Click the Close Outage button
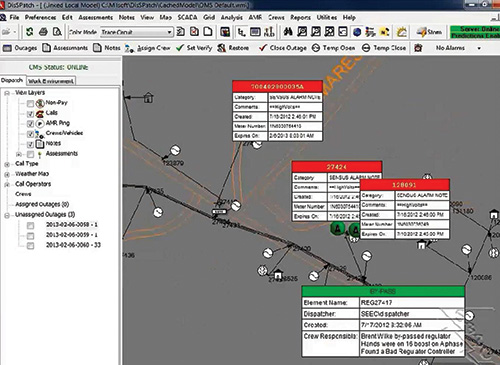This screenshot has height=365, width=500. 283,48
